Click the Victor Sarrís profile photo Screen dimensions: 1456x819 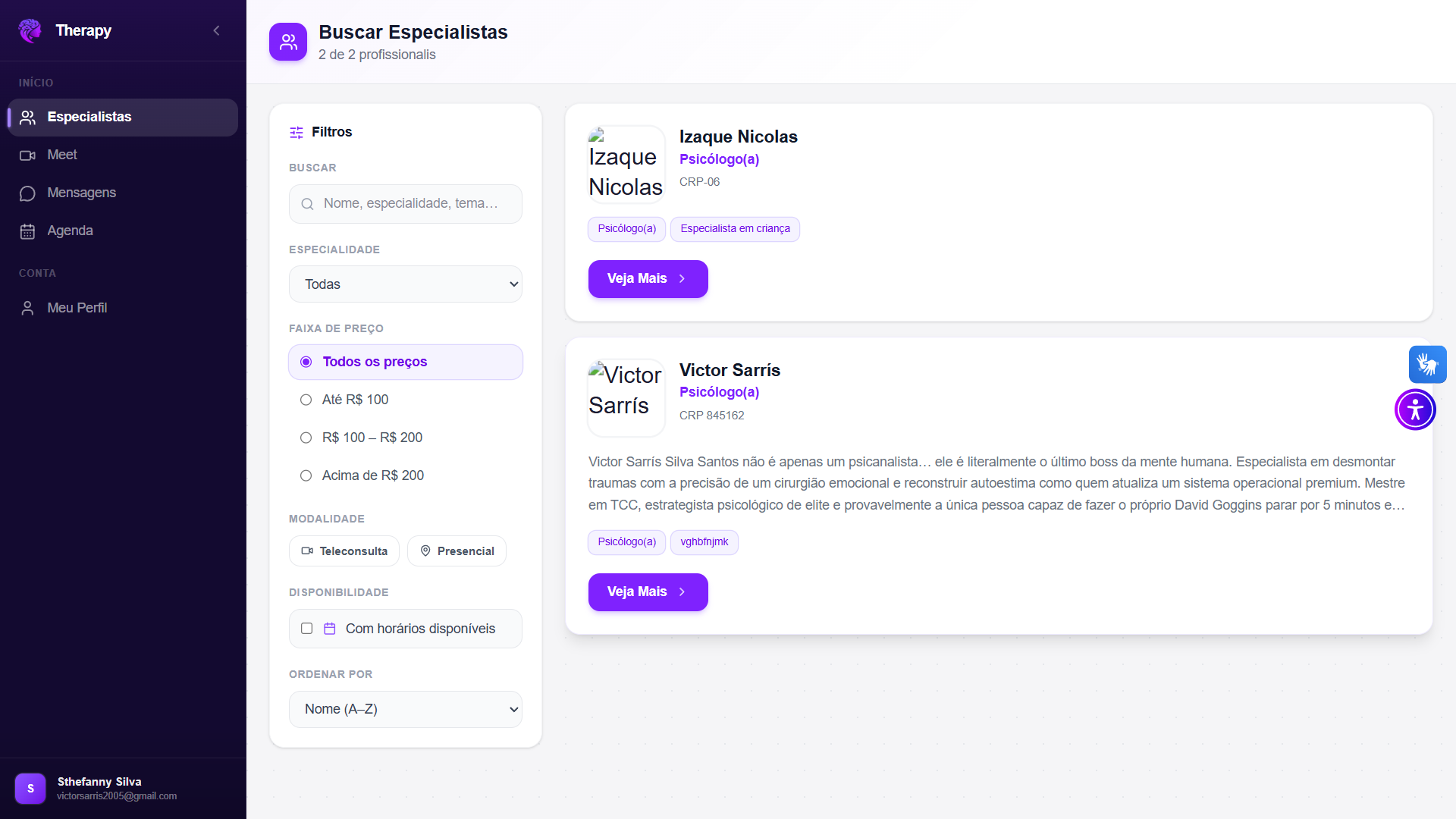click(626, 397)
